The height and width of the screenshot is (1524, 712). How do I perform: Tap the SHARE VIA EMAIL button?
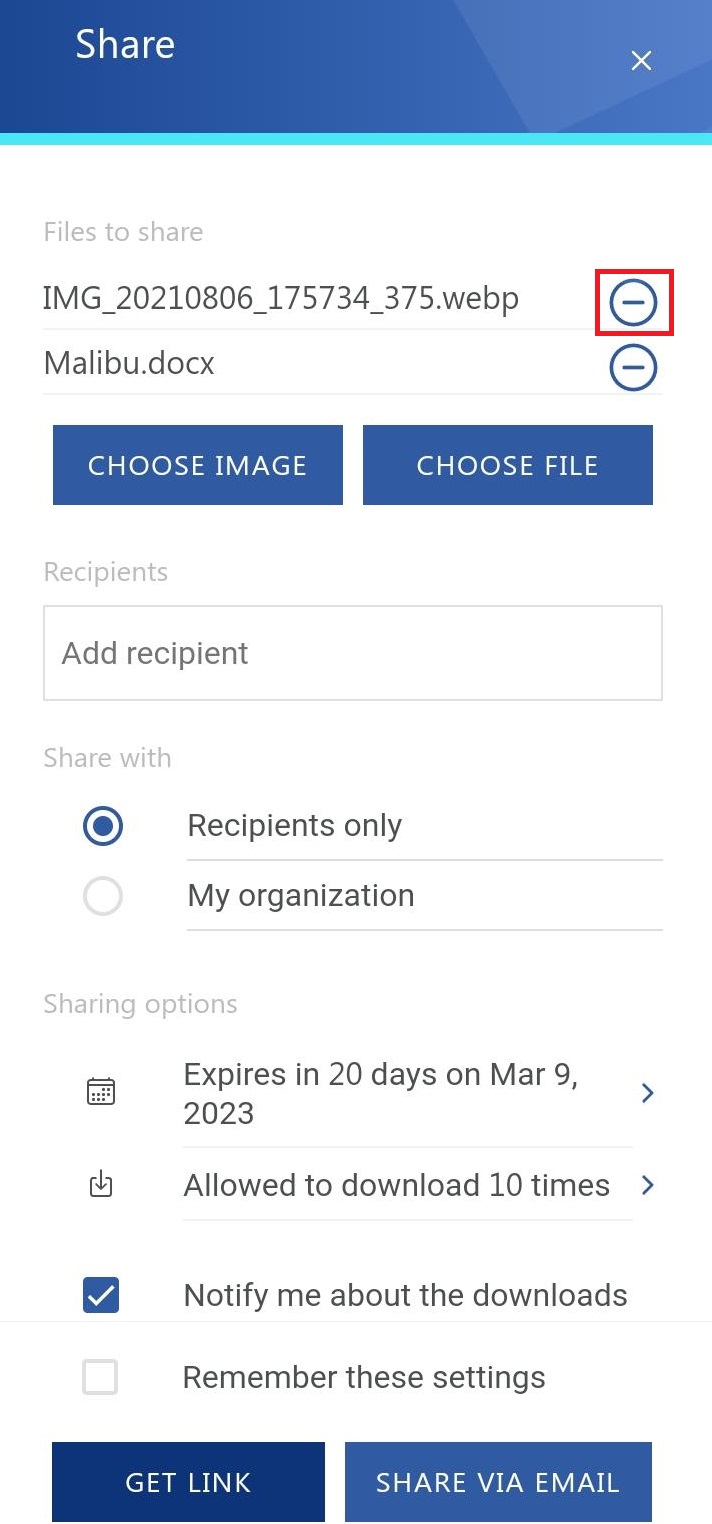click(498, 1482)
